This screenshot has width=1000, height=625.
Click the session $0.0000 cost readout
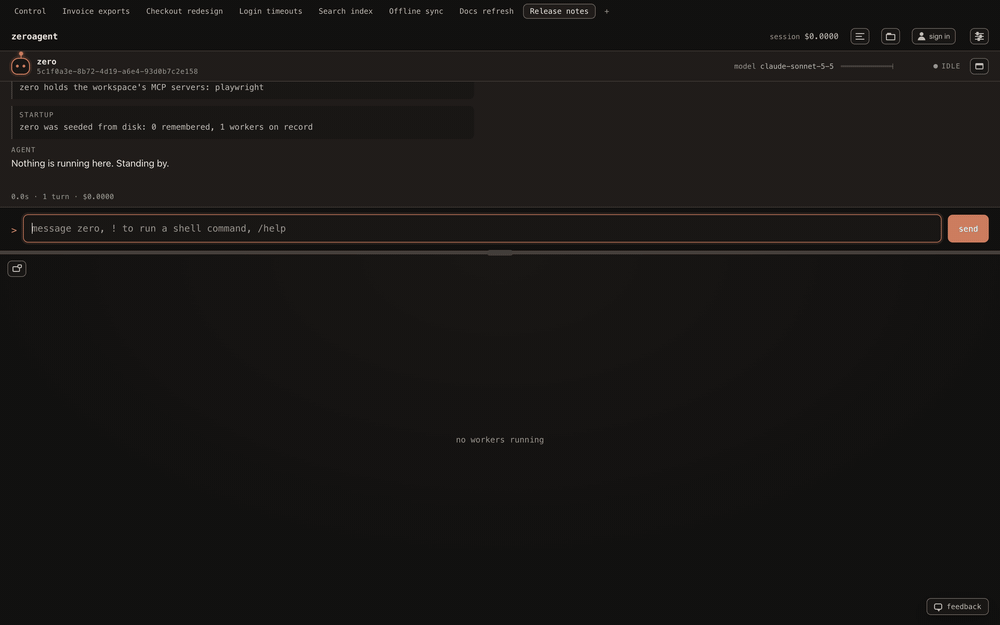click(804, 36)
